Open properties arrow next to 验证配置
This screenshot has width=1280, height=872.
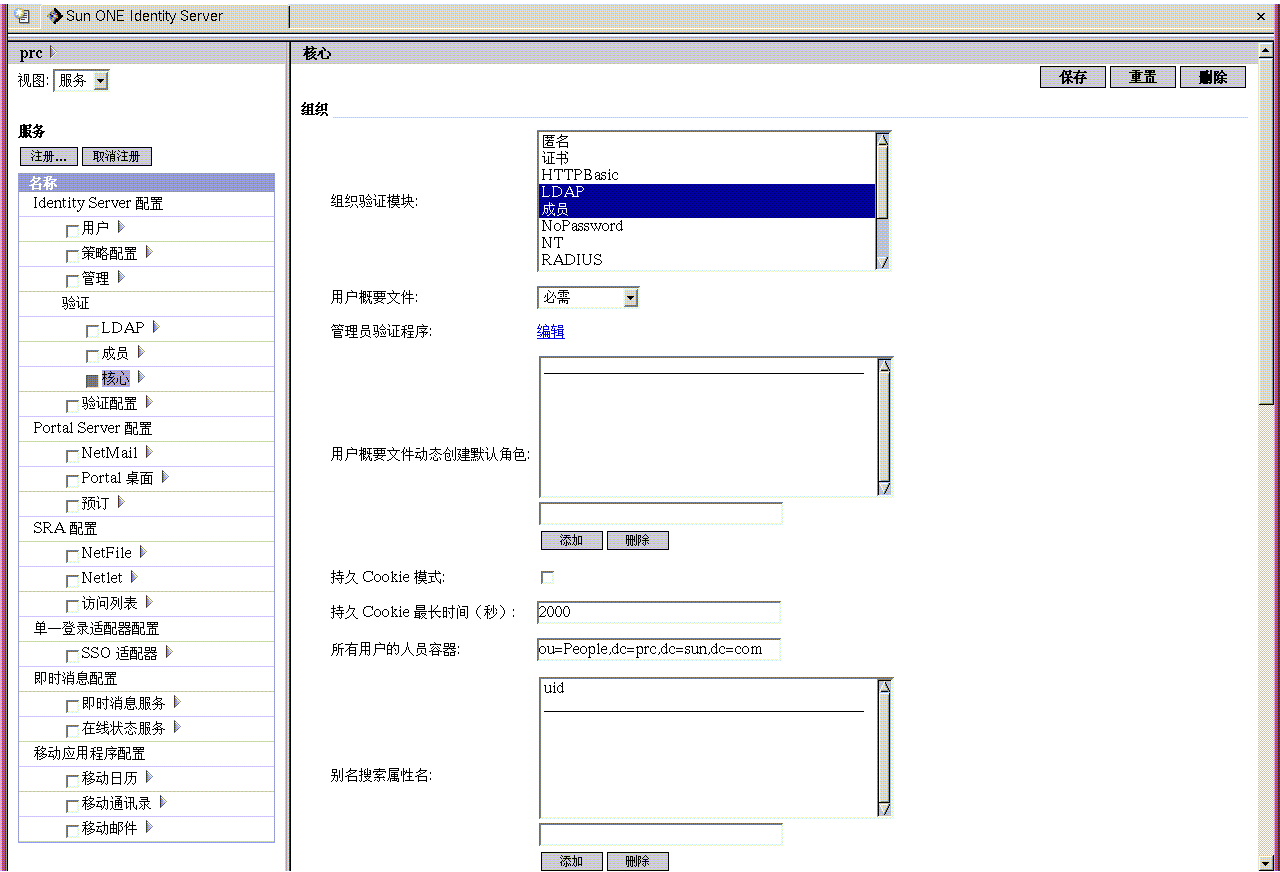click(149, 402)
